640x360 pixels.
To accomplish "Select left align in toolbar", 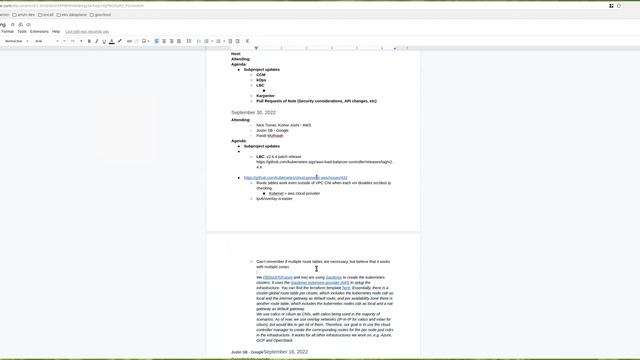I will [x=157, y=41].
